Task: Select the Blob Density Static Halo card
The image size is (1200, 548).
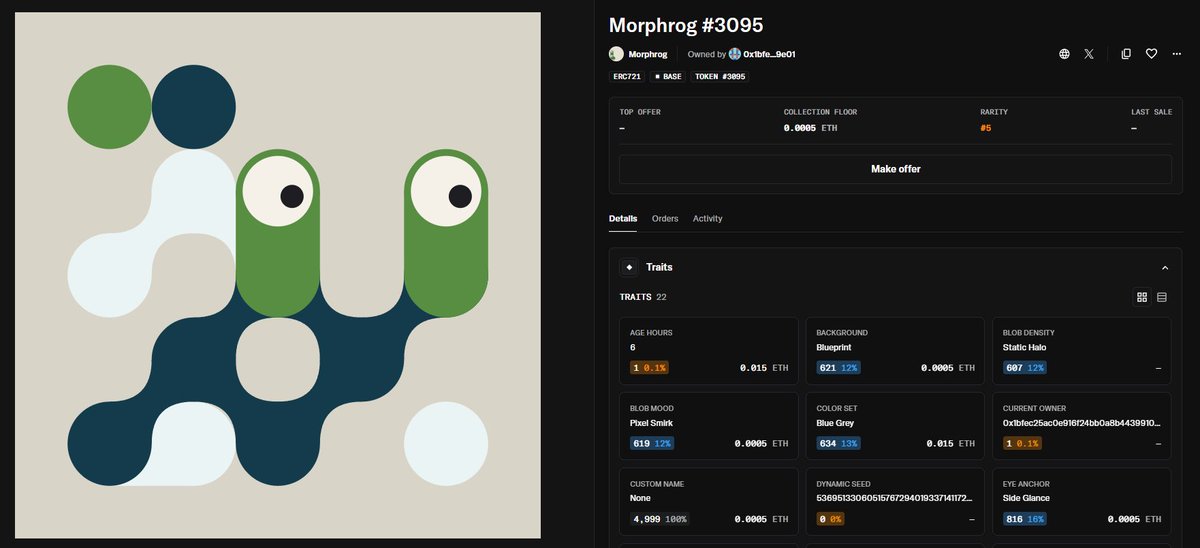Action: (1081, 350)
